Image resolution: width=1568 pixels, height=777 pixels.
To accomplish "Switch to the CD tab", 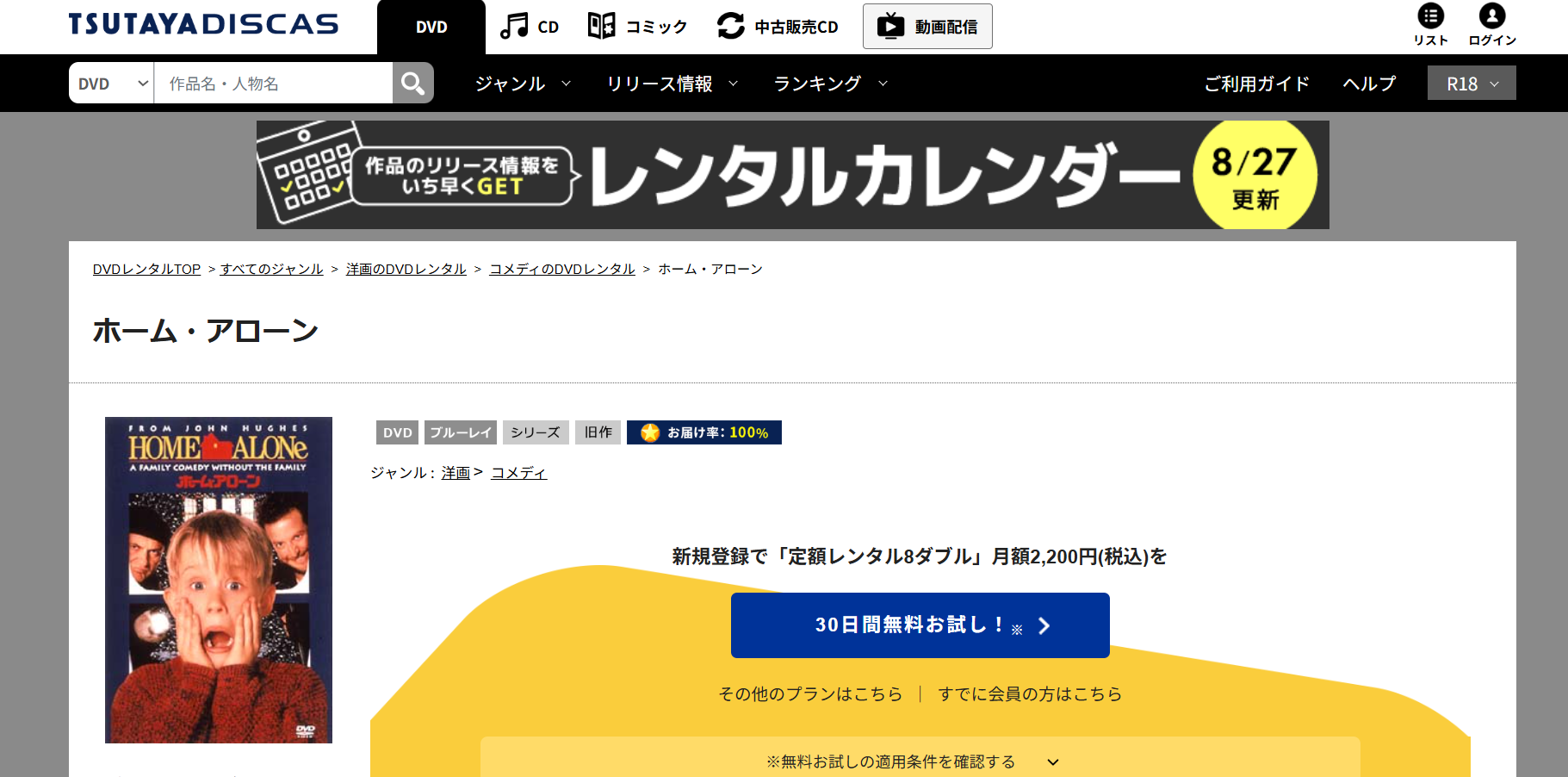I will coord(530,27).
